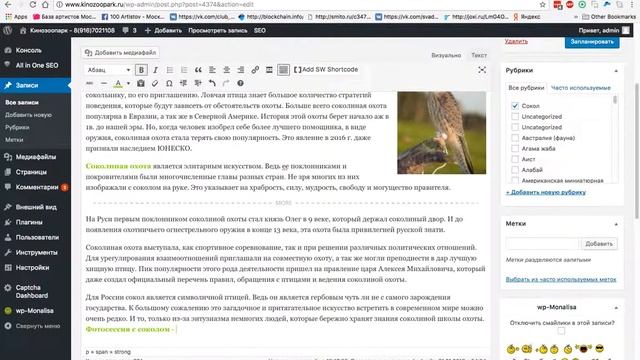Click Add SW Shortcode button

326,69
